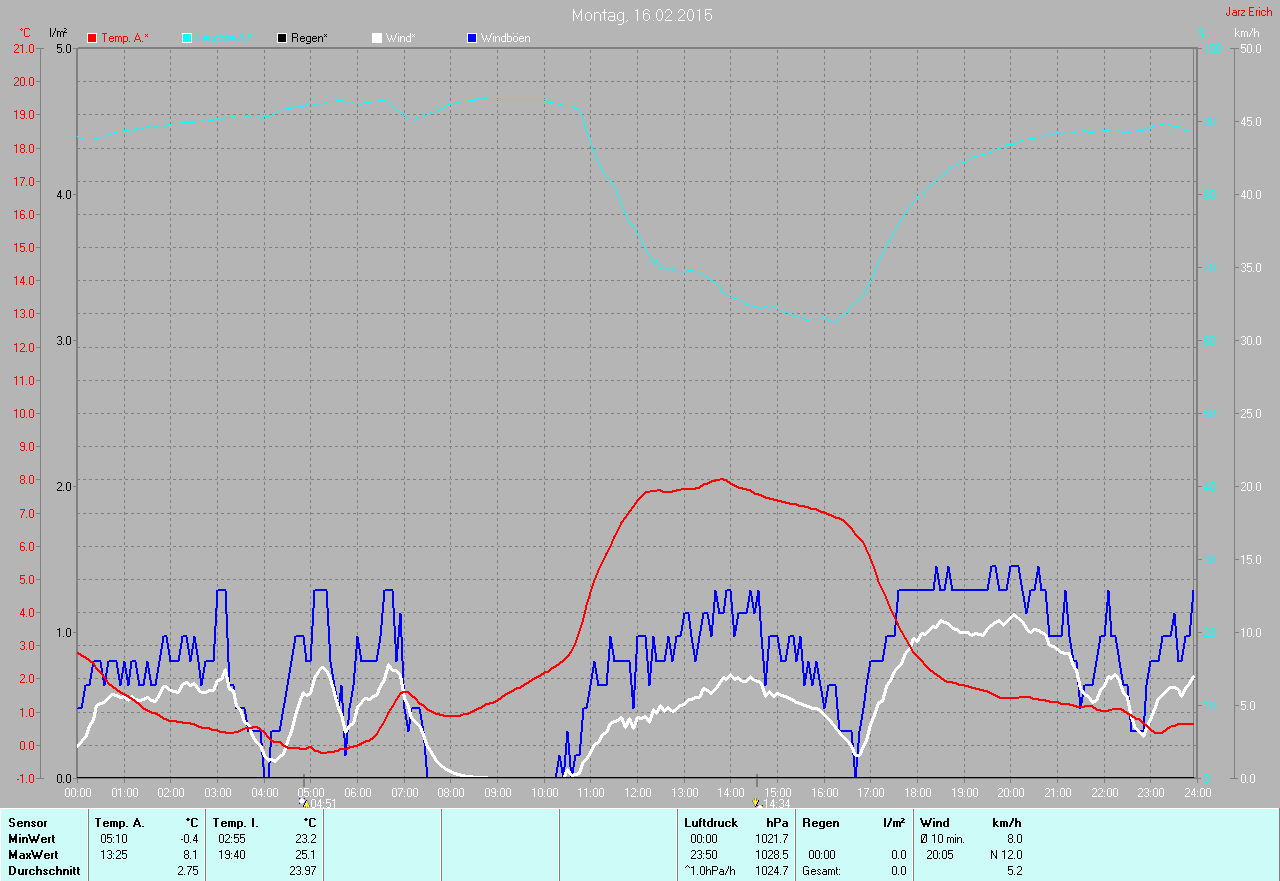Image resolution: width=1280 pixels, height=881 pixels.
Task: Select the minimum outdoor temperature value -0.4
Action: coord(187,839)
